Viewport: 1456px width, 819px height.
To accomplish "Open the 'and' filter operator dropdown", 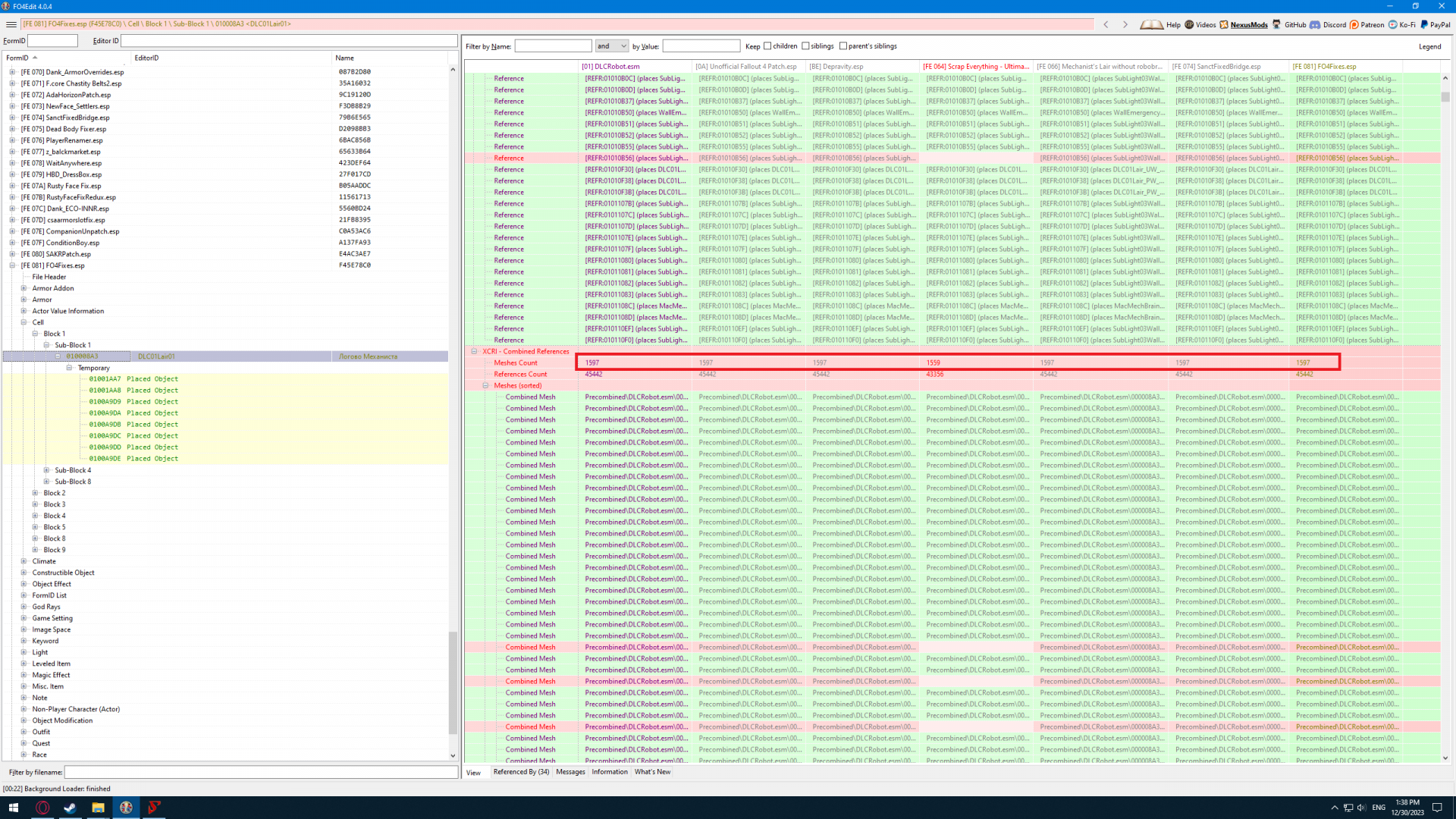I will (x=612, y=46).
